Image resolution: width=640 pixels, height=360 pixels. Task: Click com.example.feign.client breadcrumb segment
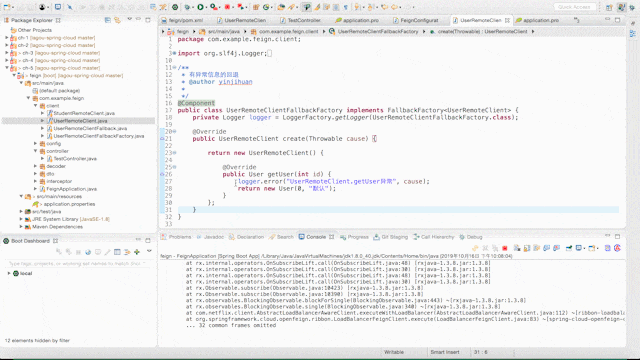288,31
